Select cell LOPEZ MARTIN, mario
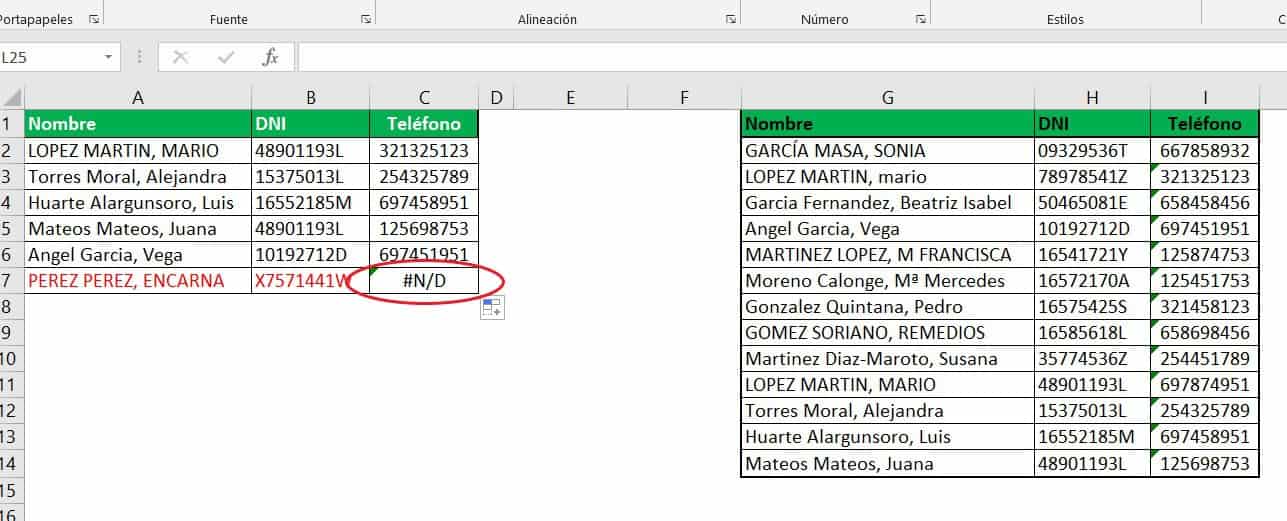Image resolution: width=1287 pixels, height=521 pixels. point(888,177)
